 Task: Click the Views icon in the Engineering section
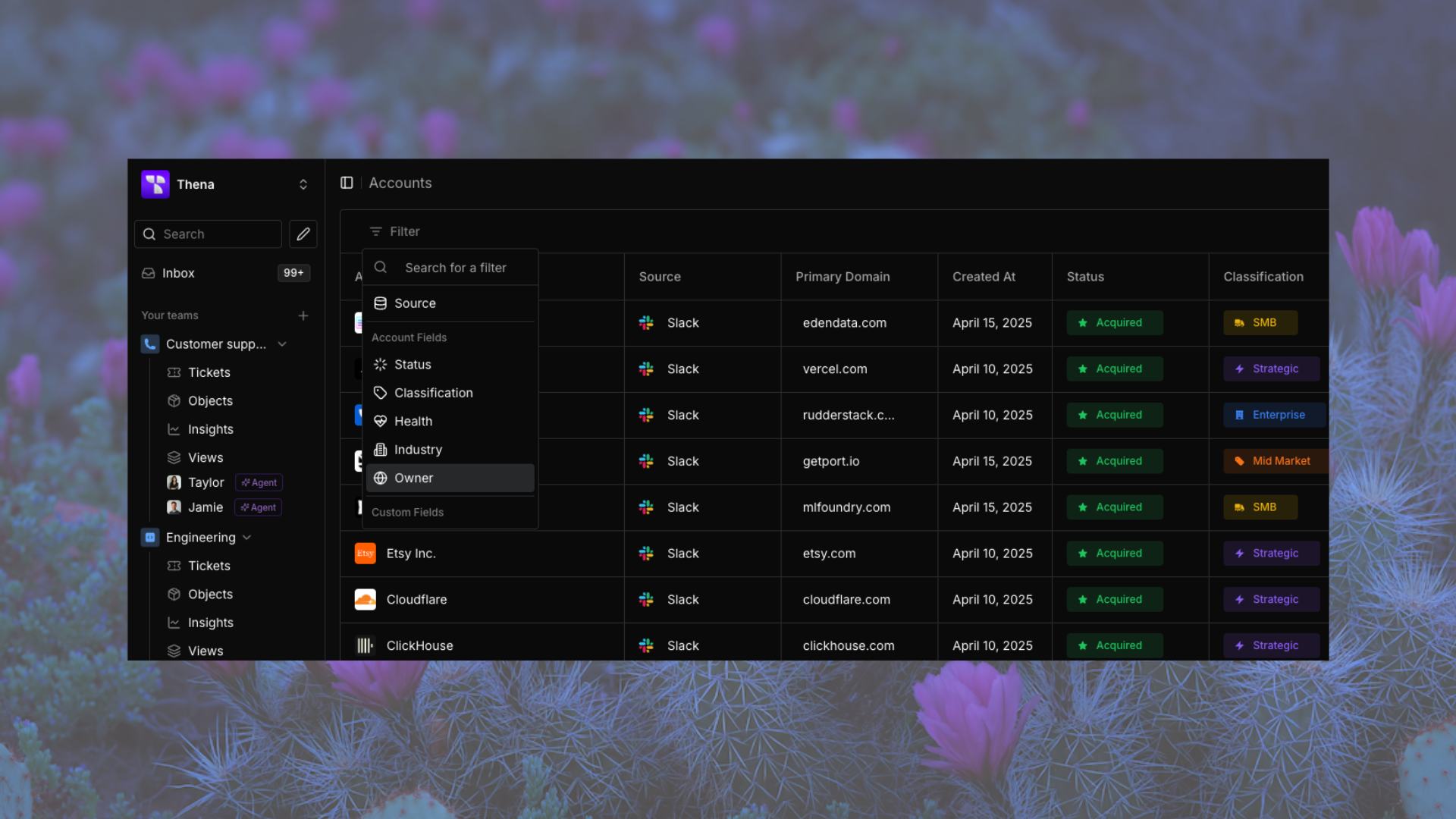tap(174, 651)
